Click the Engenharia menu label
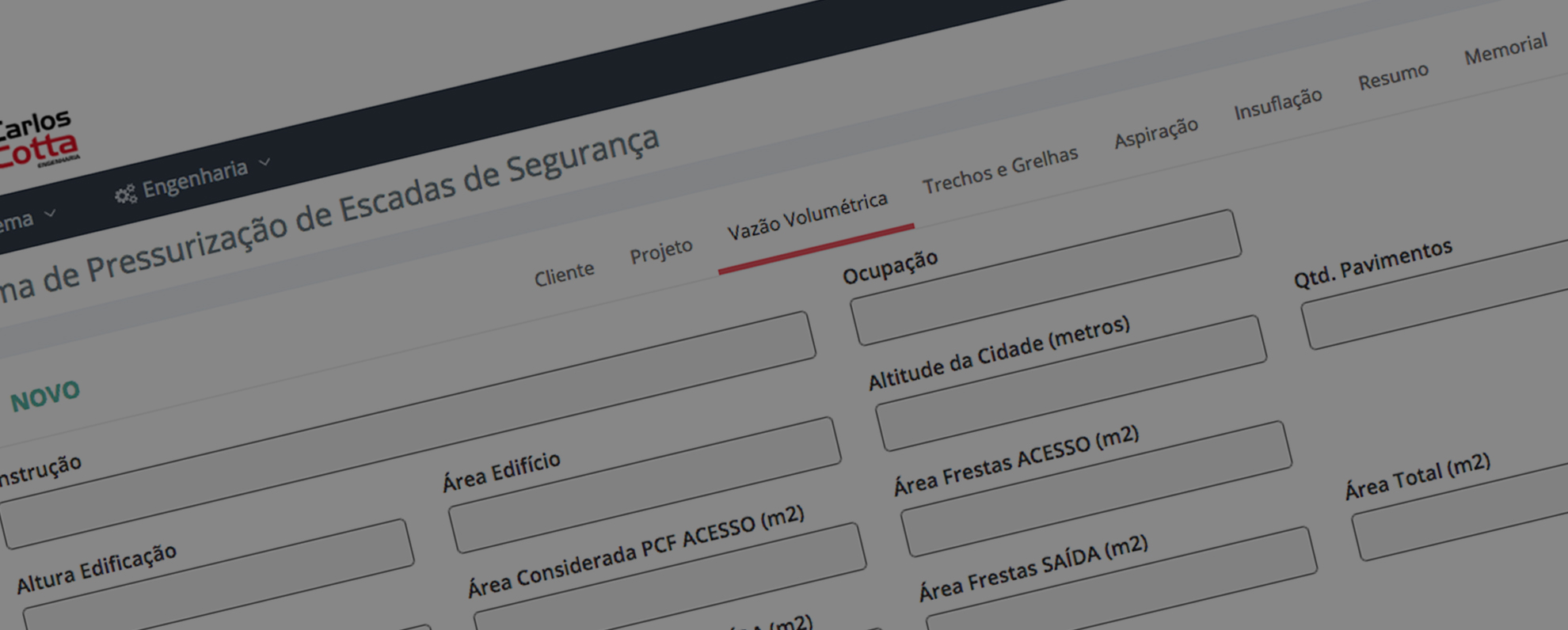The height and width of the screenshot is (630, 1568). pyautogui.click(x=195, y=177)
